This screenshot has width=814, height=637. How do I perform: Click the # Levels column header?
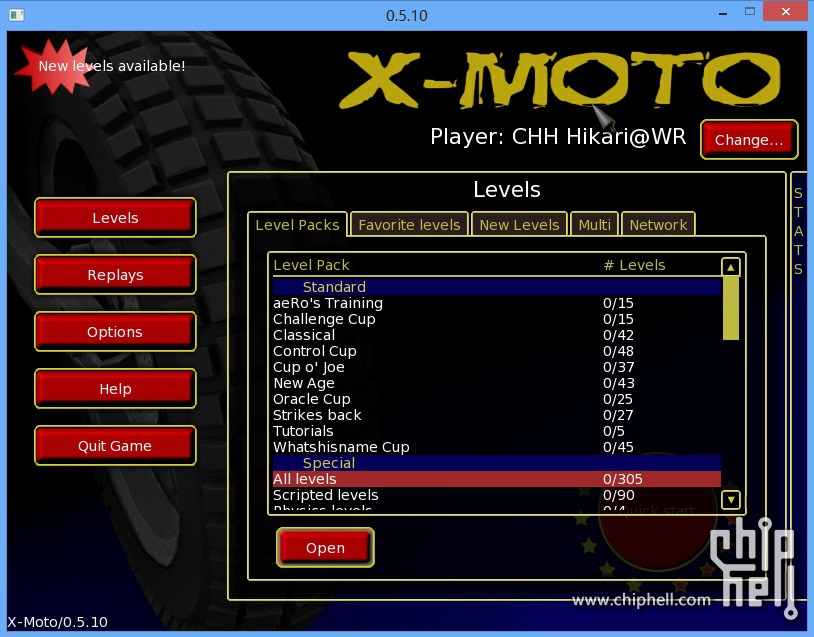coord(634,265)
